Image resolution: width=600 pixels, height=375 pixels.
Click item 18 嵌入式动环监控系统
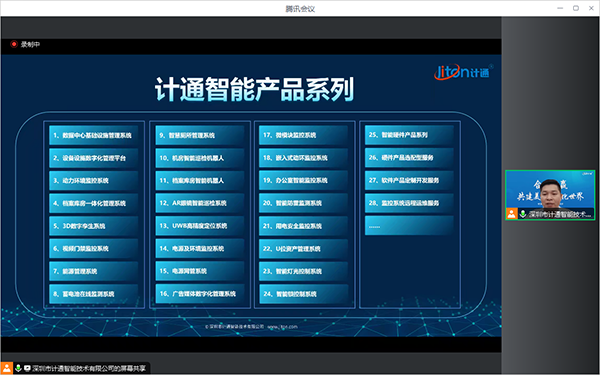[304, 158]
